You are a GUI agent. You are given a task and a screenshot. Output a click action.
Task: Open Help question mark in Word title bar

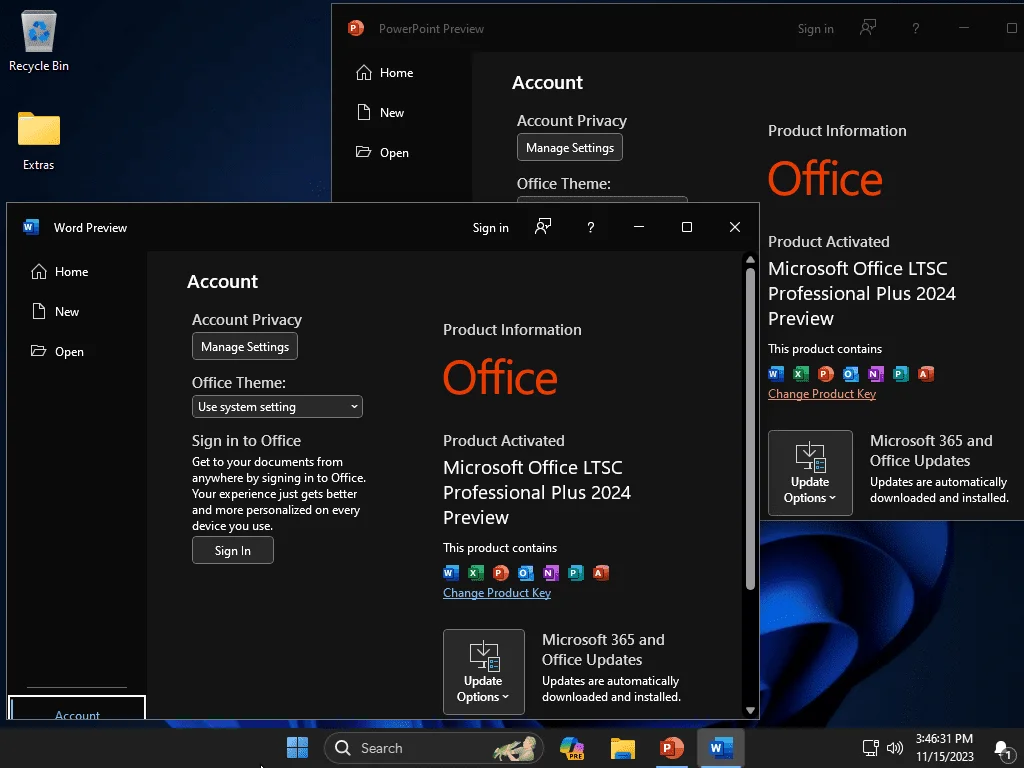[x=590, y=227]
